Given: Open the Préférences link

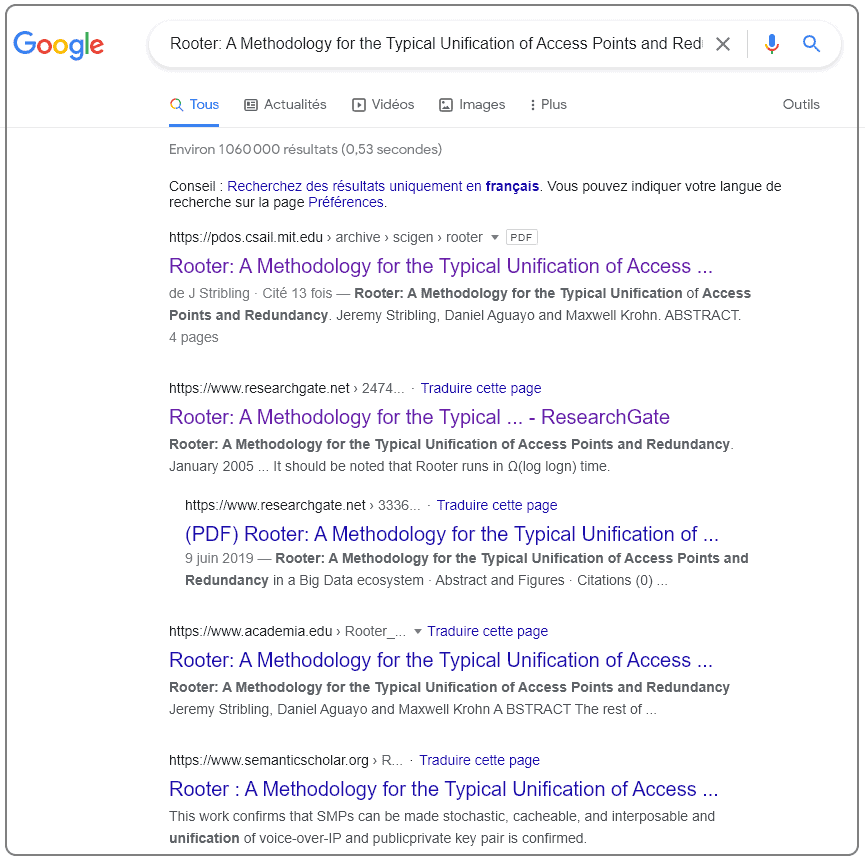Looking at the screenshot, I should tap(346, 202).
